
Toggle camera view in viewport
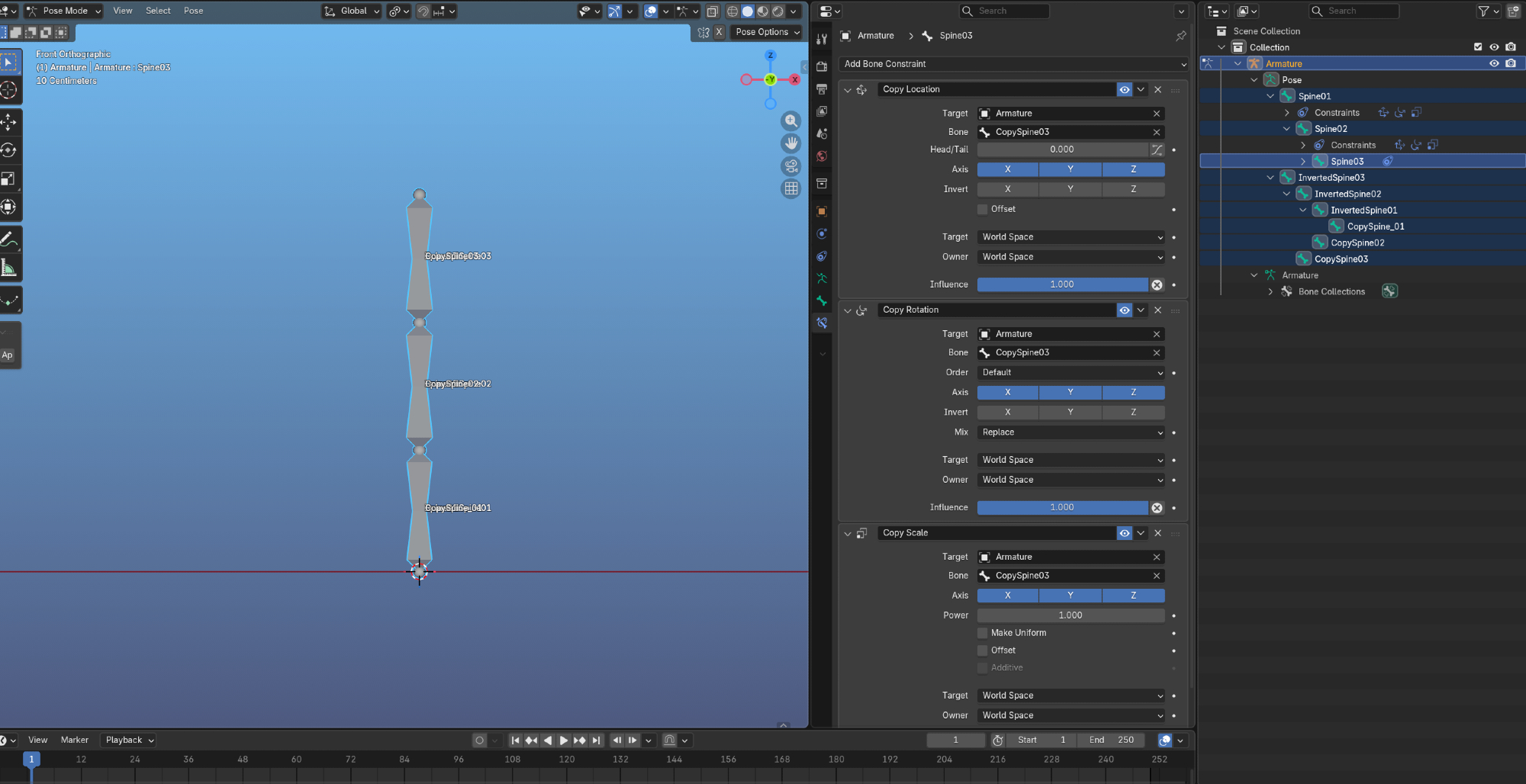pos(791,165)
